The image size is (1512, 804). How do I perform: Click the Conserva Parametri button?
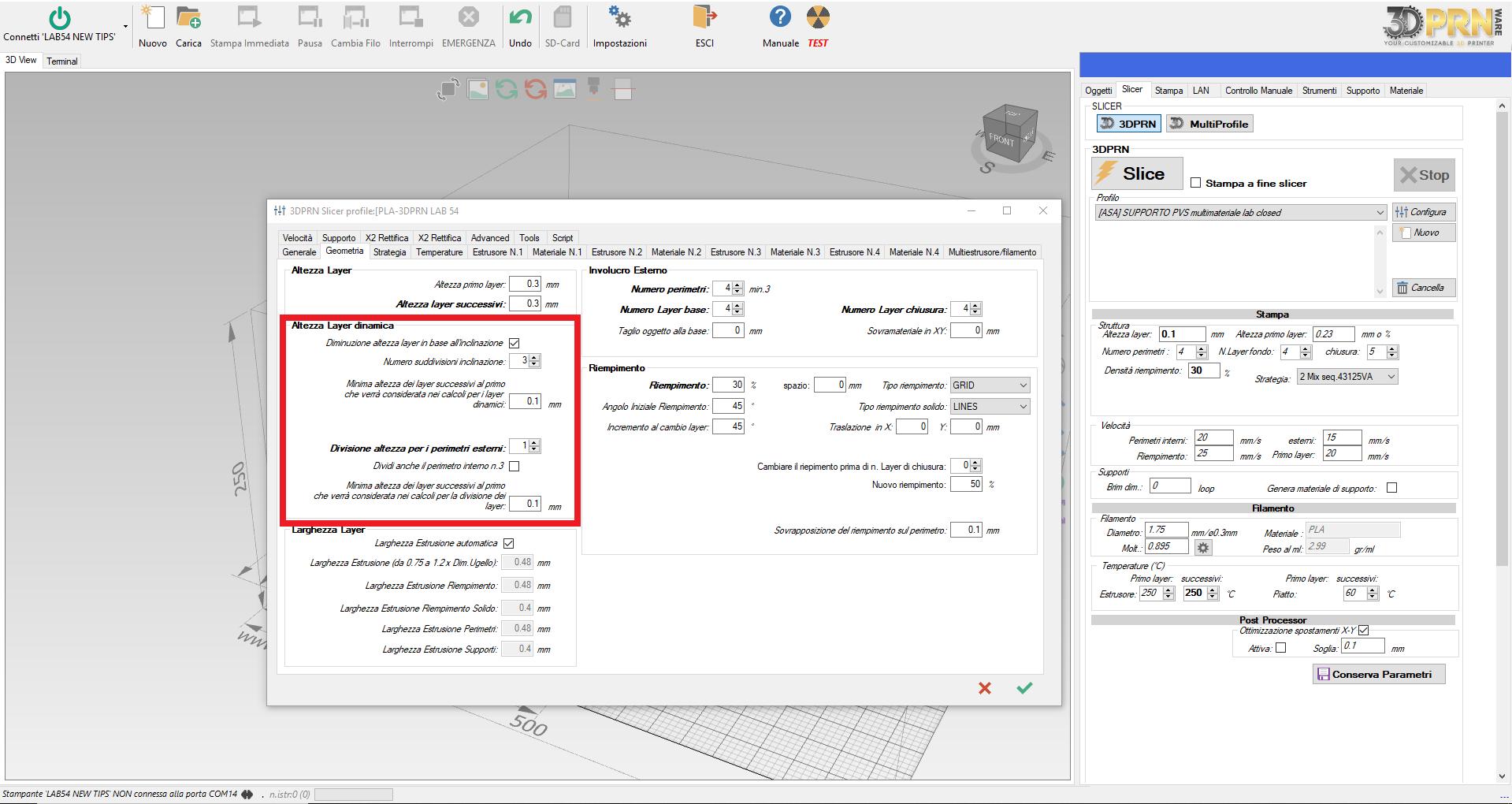click(1379, 674)
